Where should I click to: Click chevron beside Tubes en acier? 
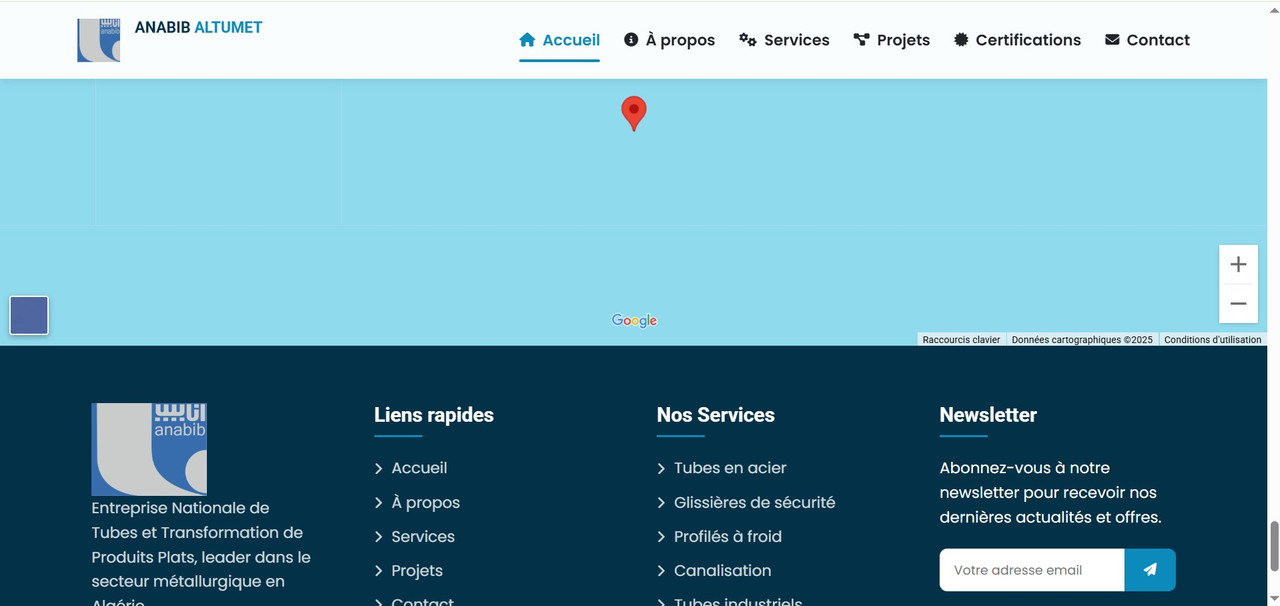661,468
